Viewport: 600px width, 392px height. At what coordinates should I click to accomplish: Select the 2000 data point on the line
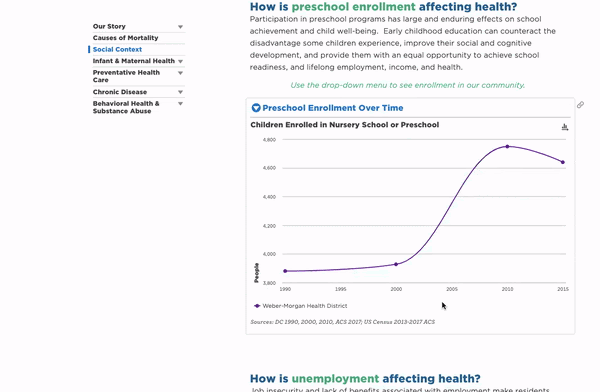396,264
